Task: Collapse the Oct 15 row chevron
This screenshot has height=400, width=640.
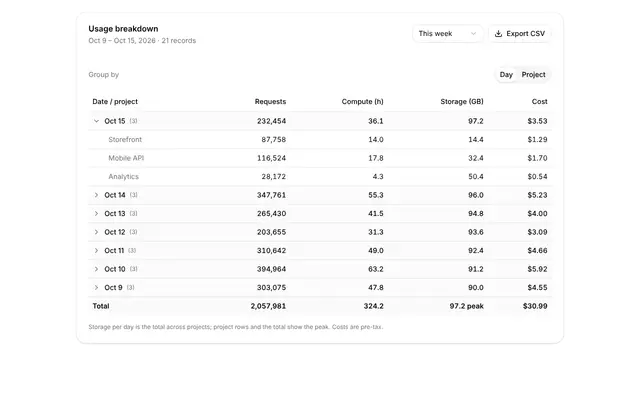Action: (96, 121)
